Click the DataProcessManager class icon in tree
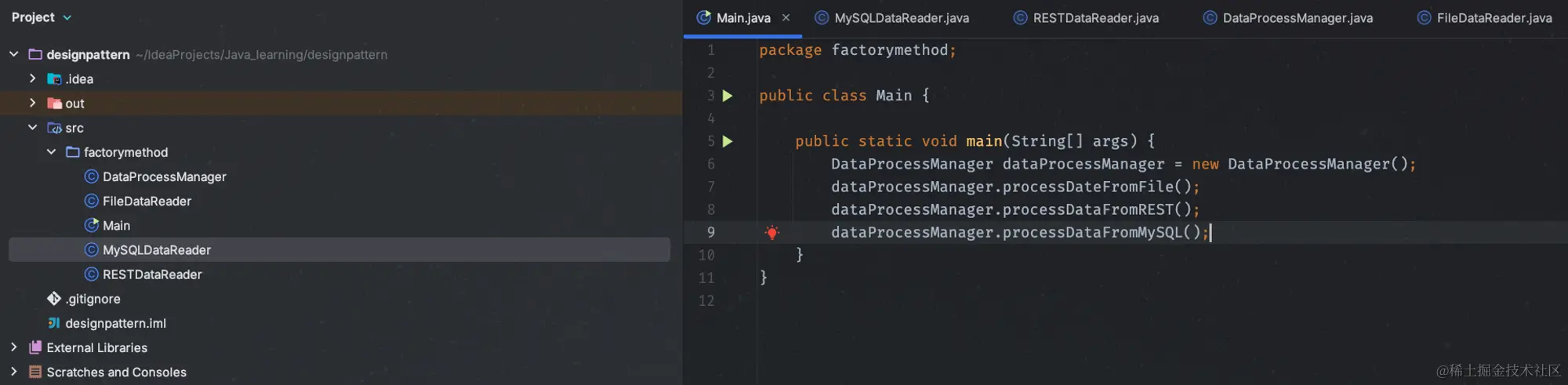1568x385 pixels. click(x=92, y=176)
